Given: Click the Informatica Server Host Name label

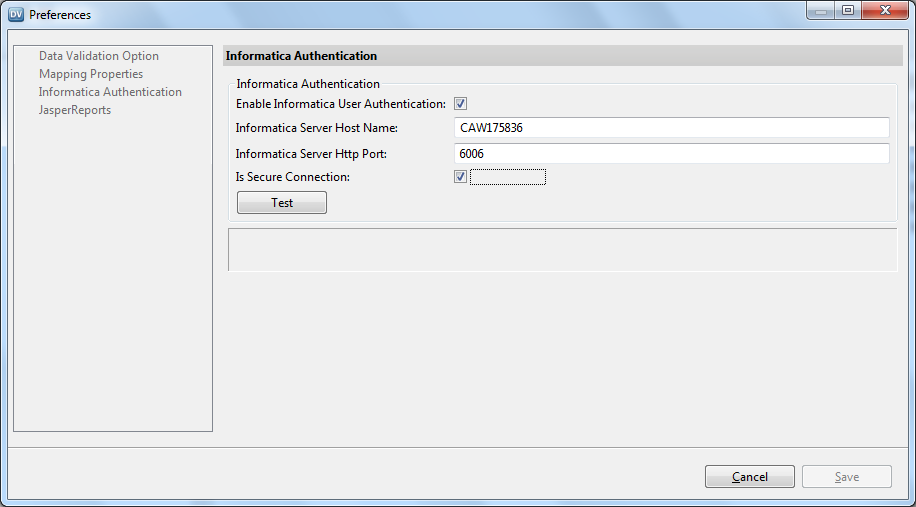Looking at the screenshot, I should coord(317,128).
